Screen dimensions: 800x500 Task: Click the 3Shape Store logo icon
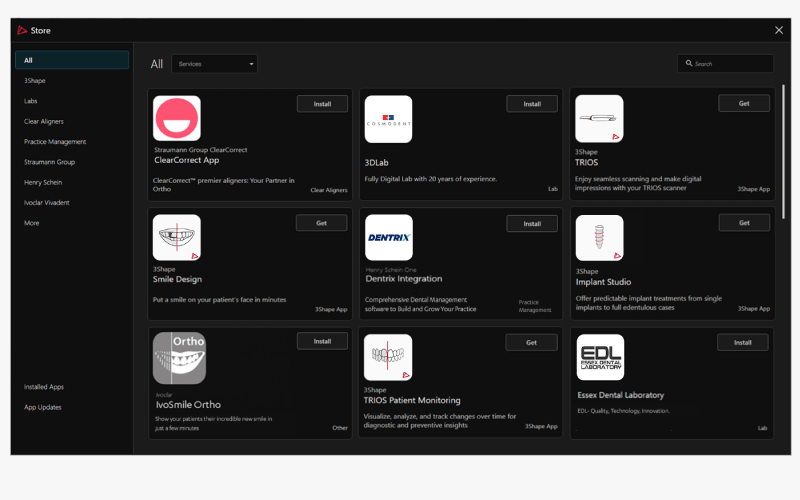[22, 30]
